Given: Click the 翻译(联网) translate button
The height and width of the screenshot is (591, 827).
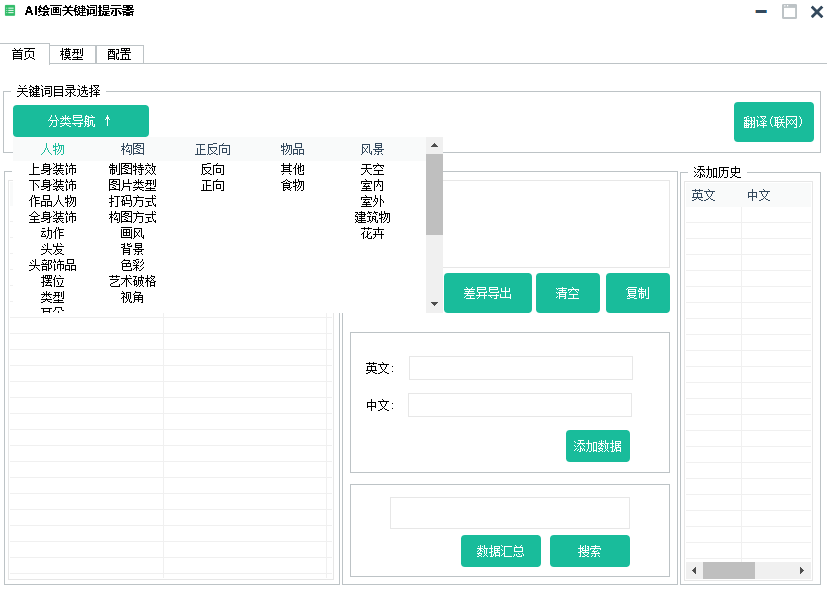Looking at the screenshot, I should click(x=773, y=120).
